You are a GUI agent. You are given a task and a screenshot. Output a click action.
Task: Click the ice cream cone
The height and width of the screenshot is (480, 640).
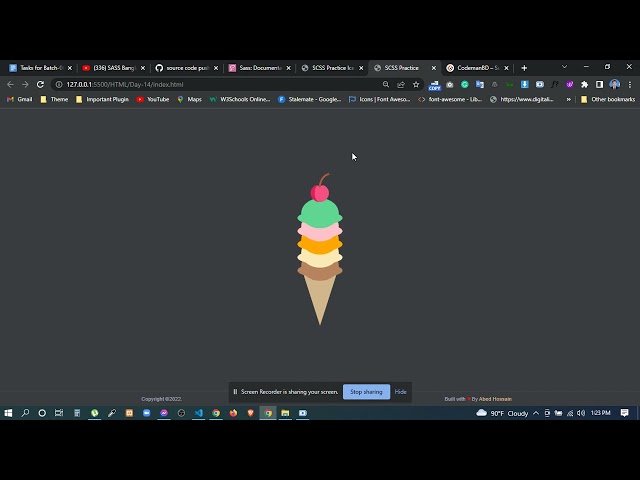coord(320,300)
